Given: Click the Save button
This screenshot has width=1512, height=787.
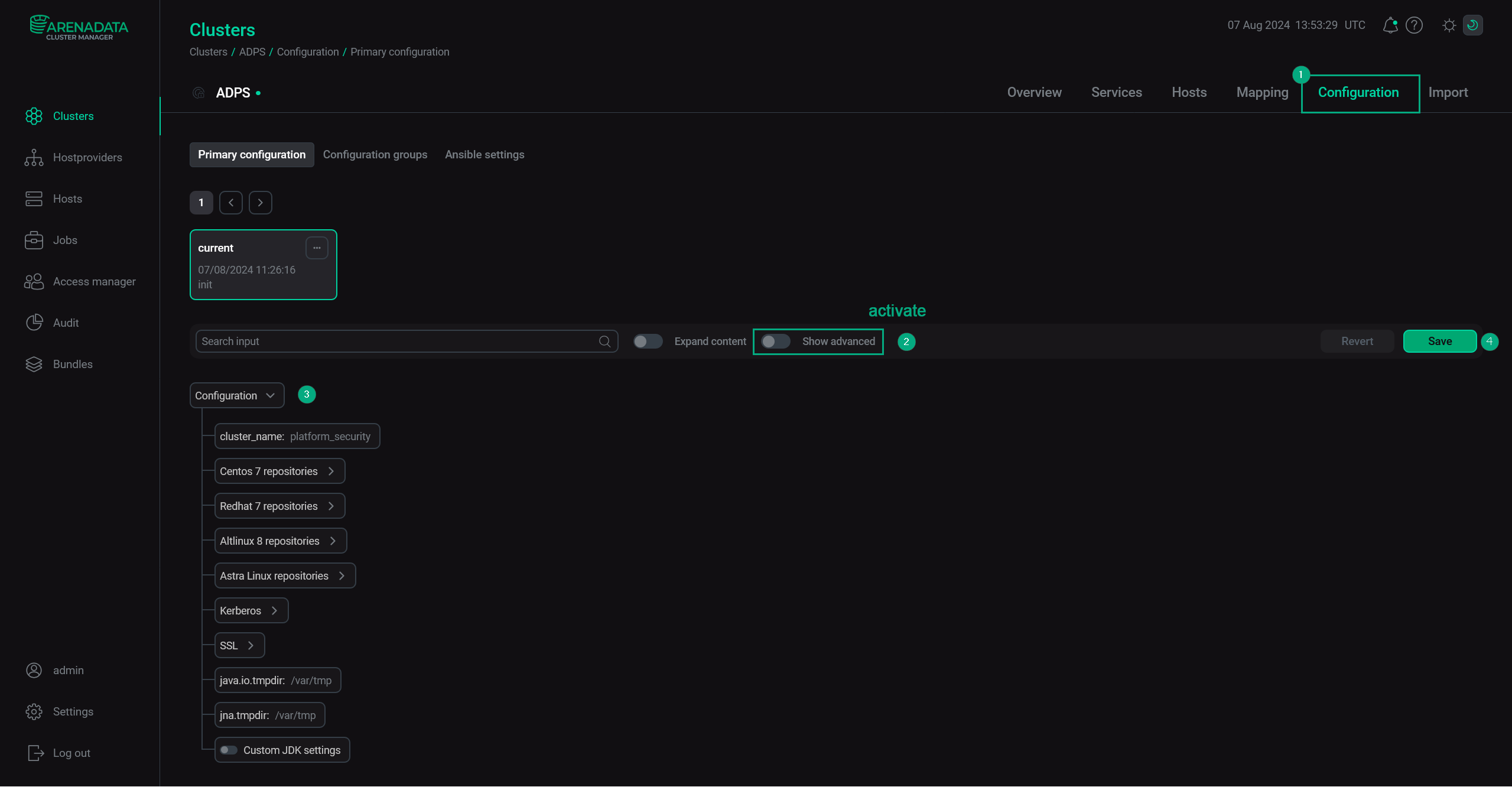Looking at the screenshot, I should (x=1440, y=341).
